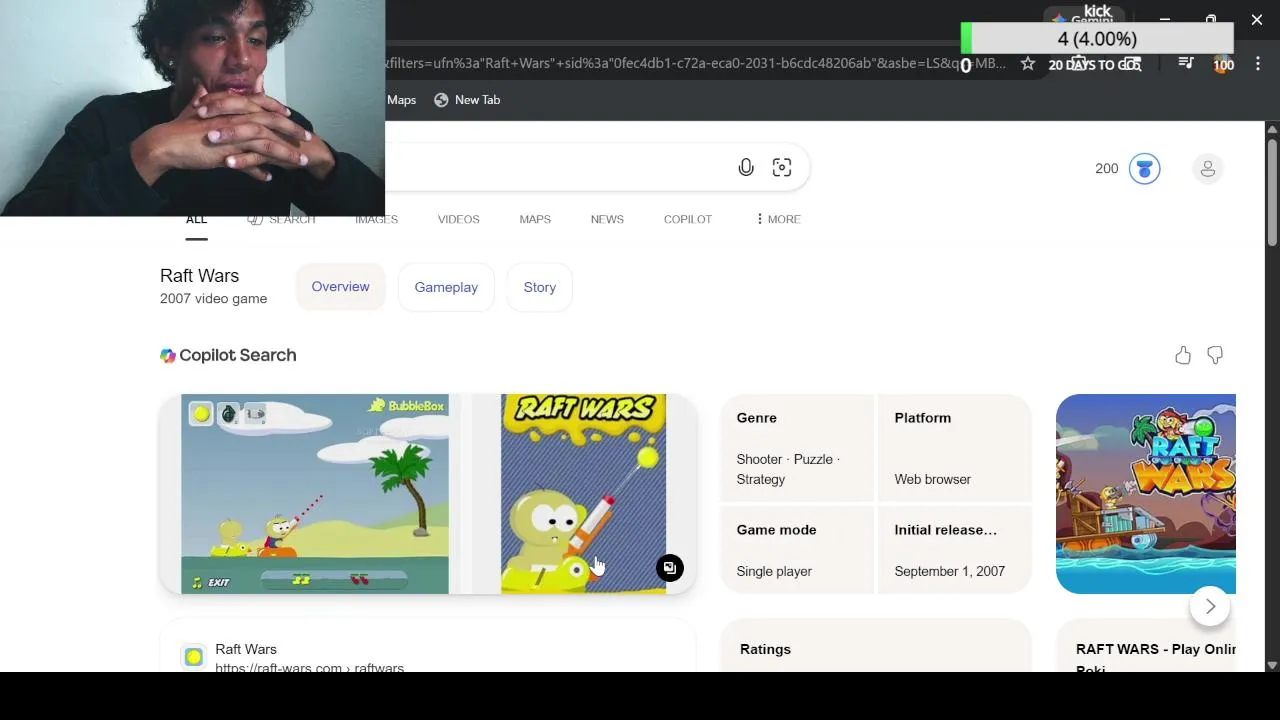Click the Ratings heading
The width and height of the screenshot is (1280, 720).
[x=765, y=649]
